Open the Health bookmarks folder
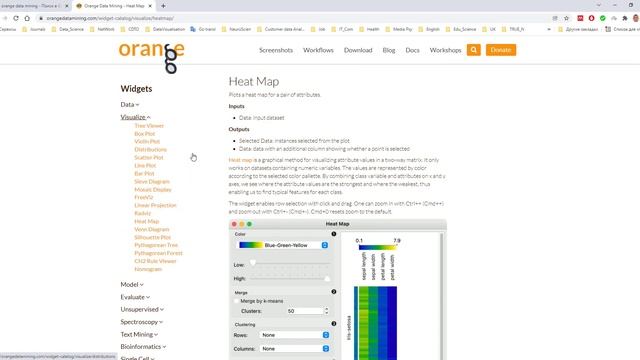This screenshot has width=640, height=360. click(x=369, y=29)
